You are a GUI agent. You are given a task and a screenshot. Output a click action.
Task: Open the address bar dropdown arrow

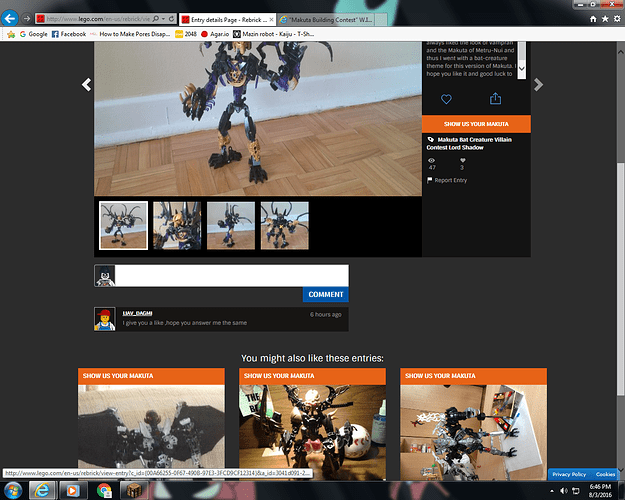click(x=163, y=19)
